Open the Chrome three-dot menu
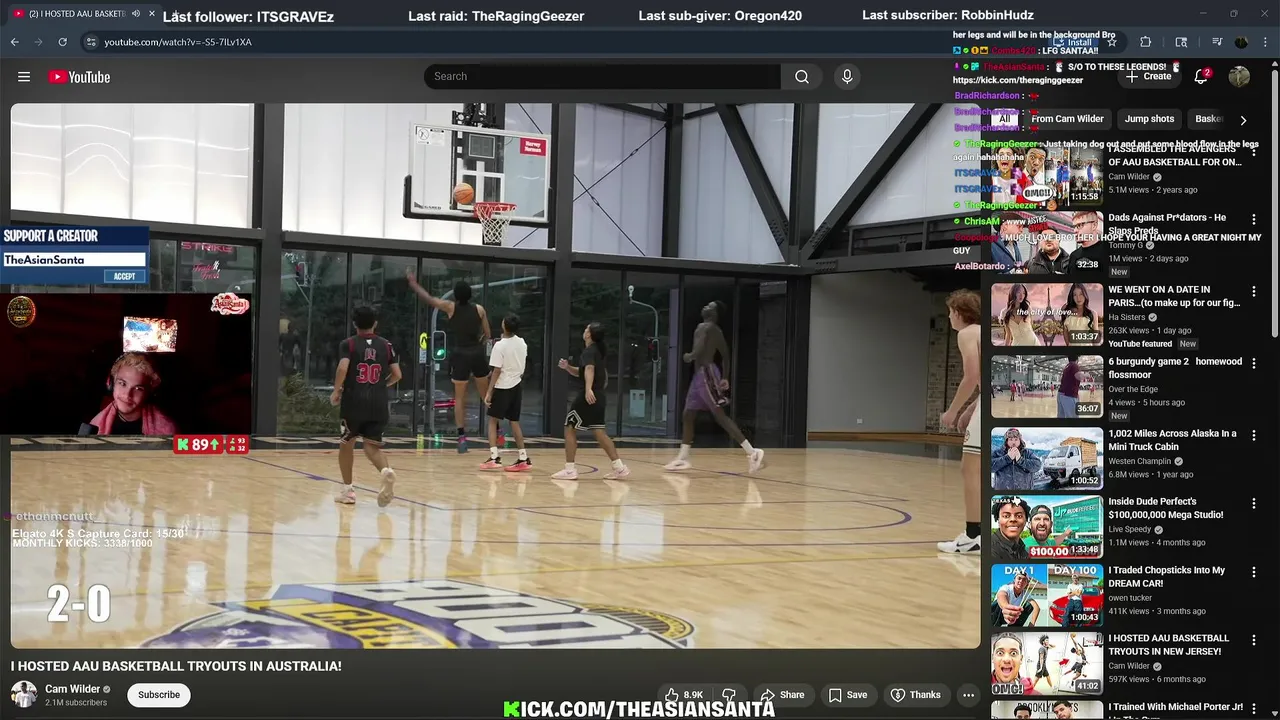The width and height of the screenshot is (1280, 720). [1265, 42]
